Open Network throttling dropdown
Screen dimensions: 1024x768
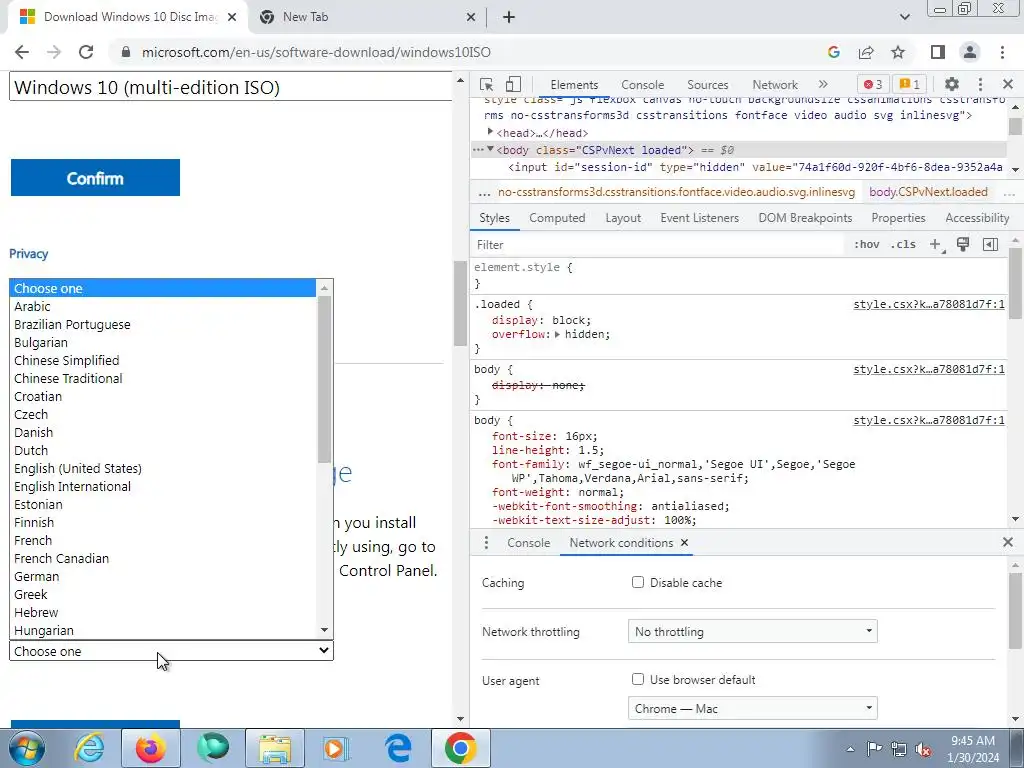(x=752, y=632)
